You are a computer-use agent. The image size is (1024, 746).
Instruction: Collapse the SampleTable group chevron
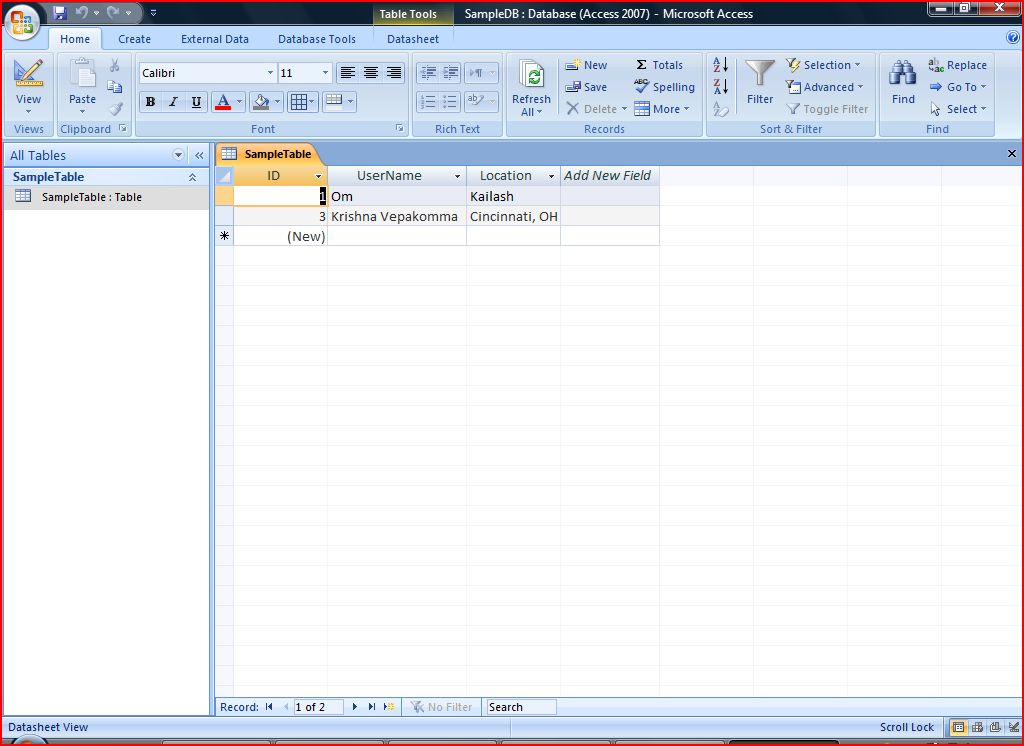click(193, 177)
